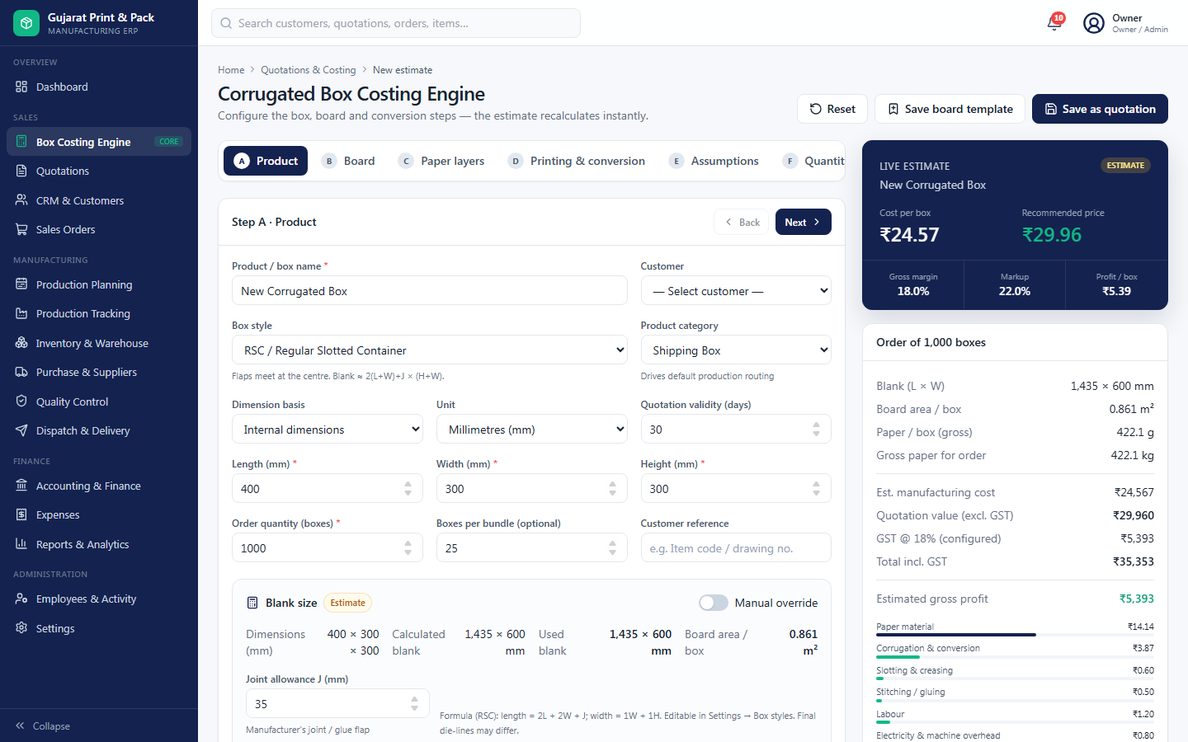The height and width of the screenshot is (742, 1188).
Task: Open the notifications bell icon
Action: coord(1054,23)
